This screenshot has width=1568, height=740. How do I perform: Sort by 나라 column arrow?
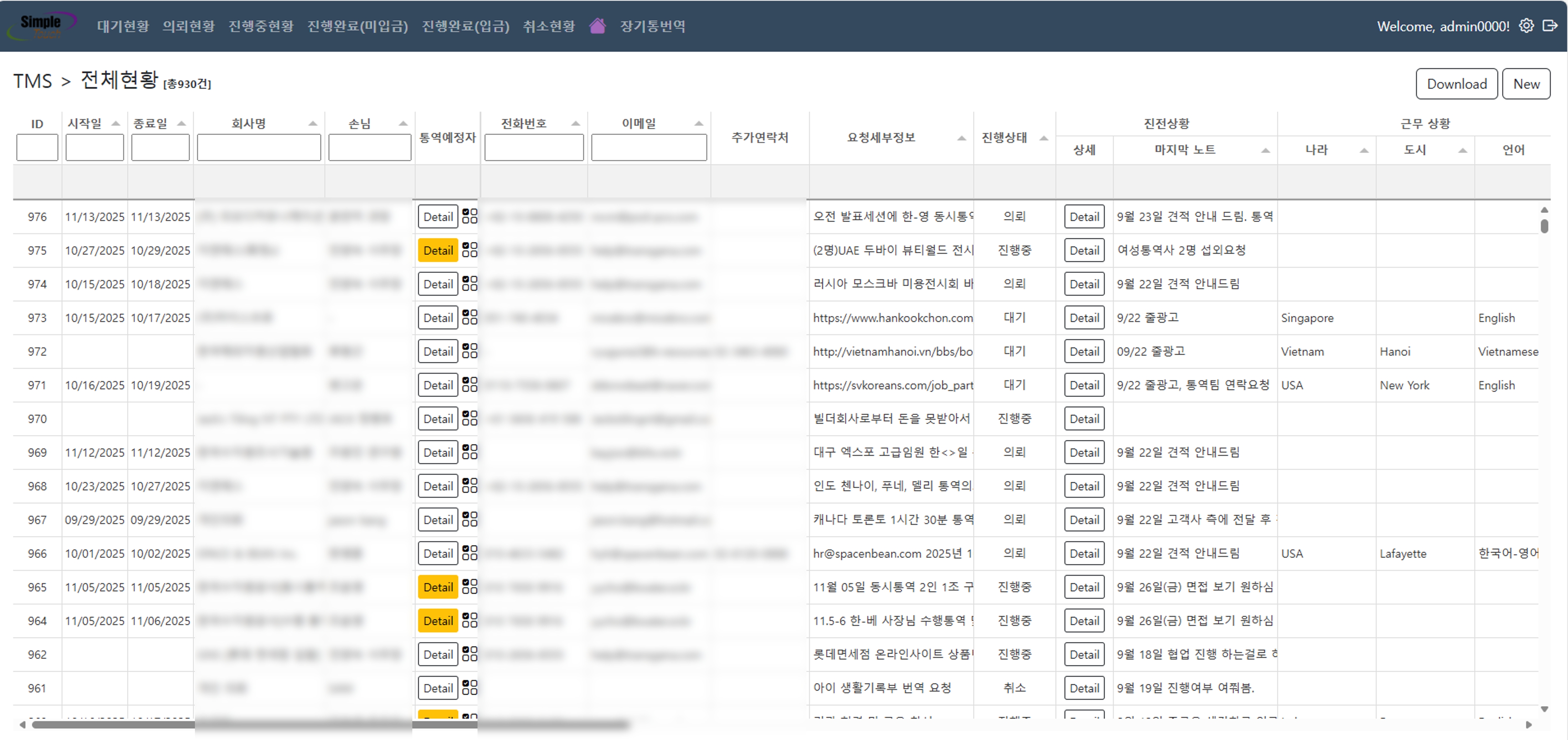[1363, 150]
